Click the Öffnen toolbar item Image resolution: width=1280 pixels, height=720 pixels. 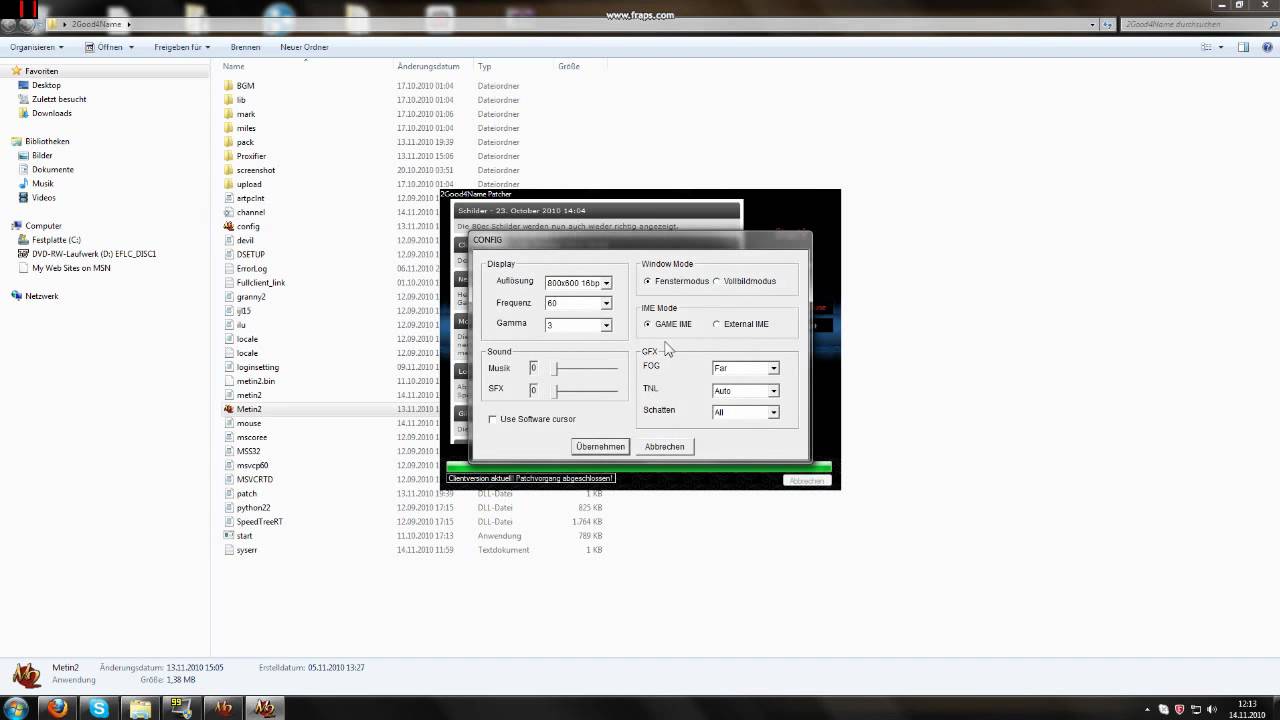coord(108,47)
